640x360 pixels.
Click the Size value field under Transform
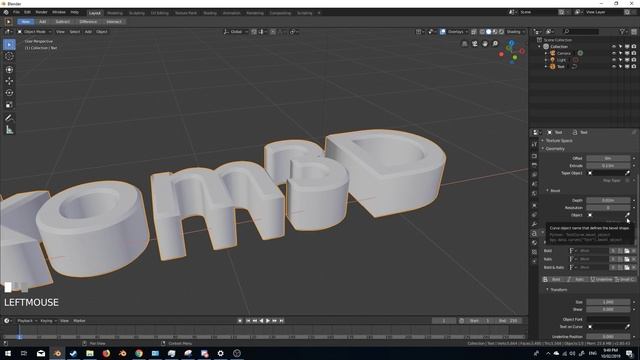pyautogui.click(x=608, y=302)
